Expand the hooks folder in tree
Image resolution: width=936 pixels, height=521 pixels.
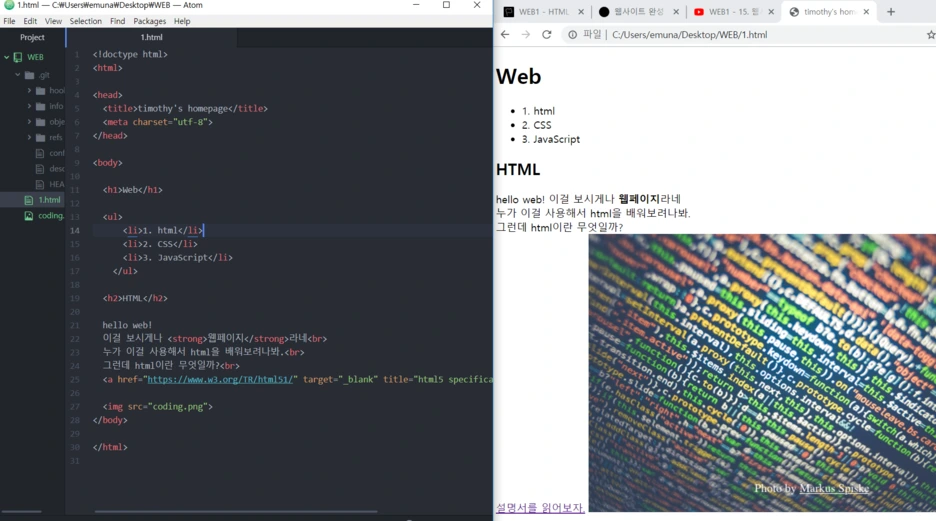point(29,91)
